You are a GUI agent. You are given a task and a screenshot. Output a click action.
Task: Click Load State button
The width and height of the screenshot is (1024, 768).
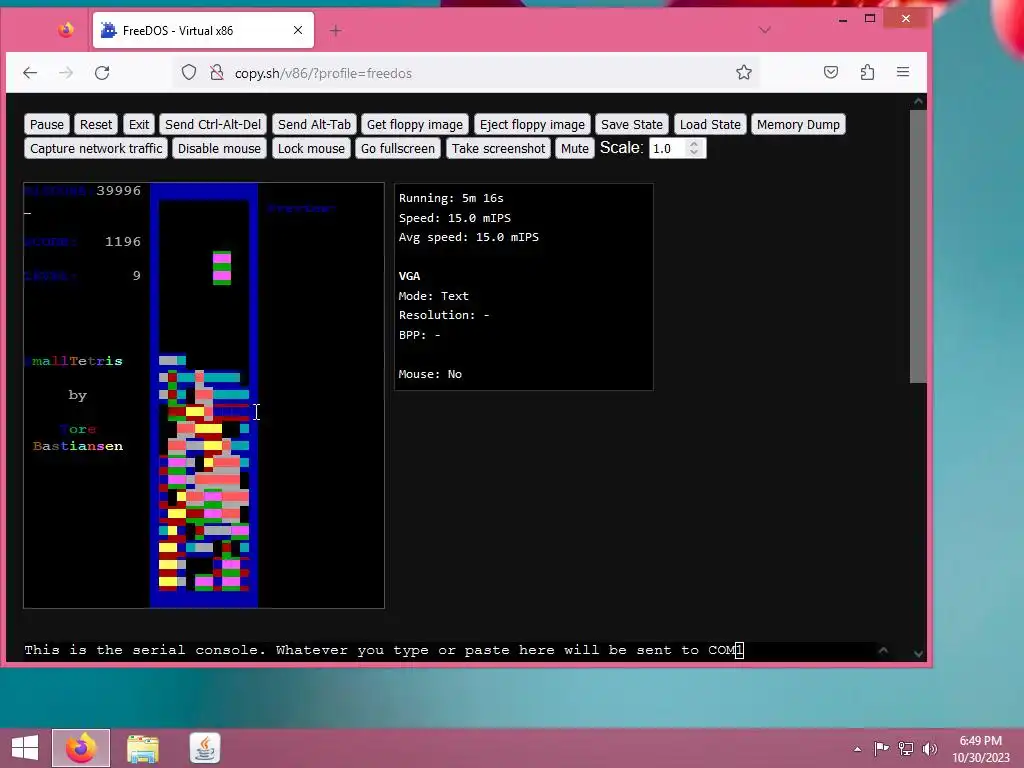(x=710, y=124)
